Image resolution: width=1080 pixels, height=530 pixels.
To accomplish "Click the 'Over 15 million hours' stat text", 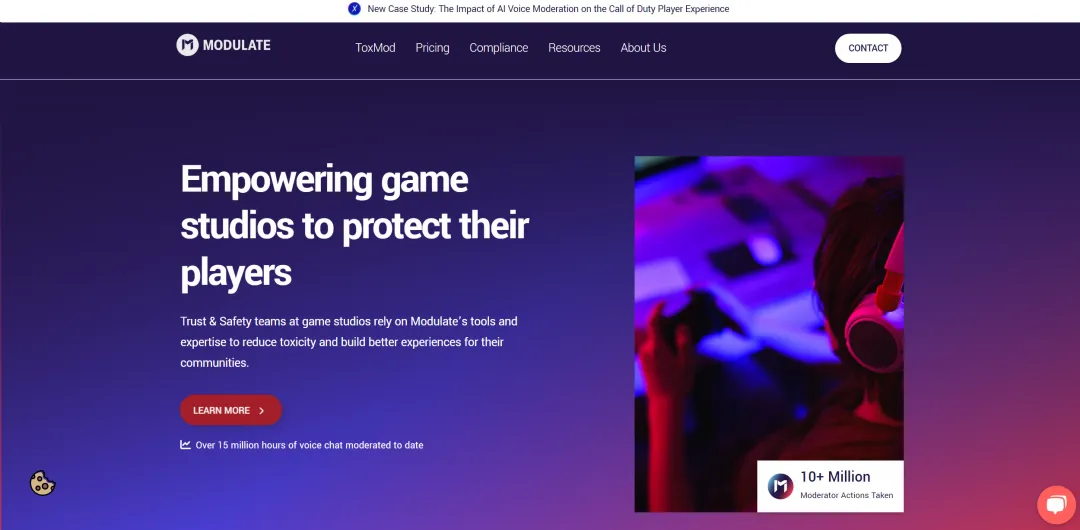I will coord(309,445).
